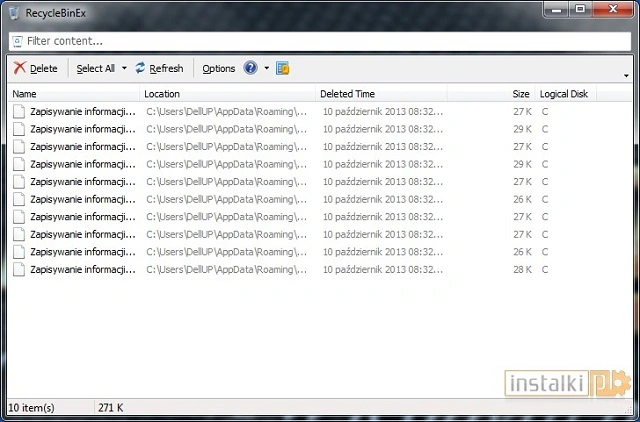Expand the Select All dropdown arrow
Viewport: 640px width, 422px height.
[x=124, y=69]
